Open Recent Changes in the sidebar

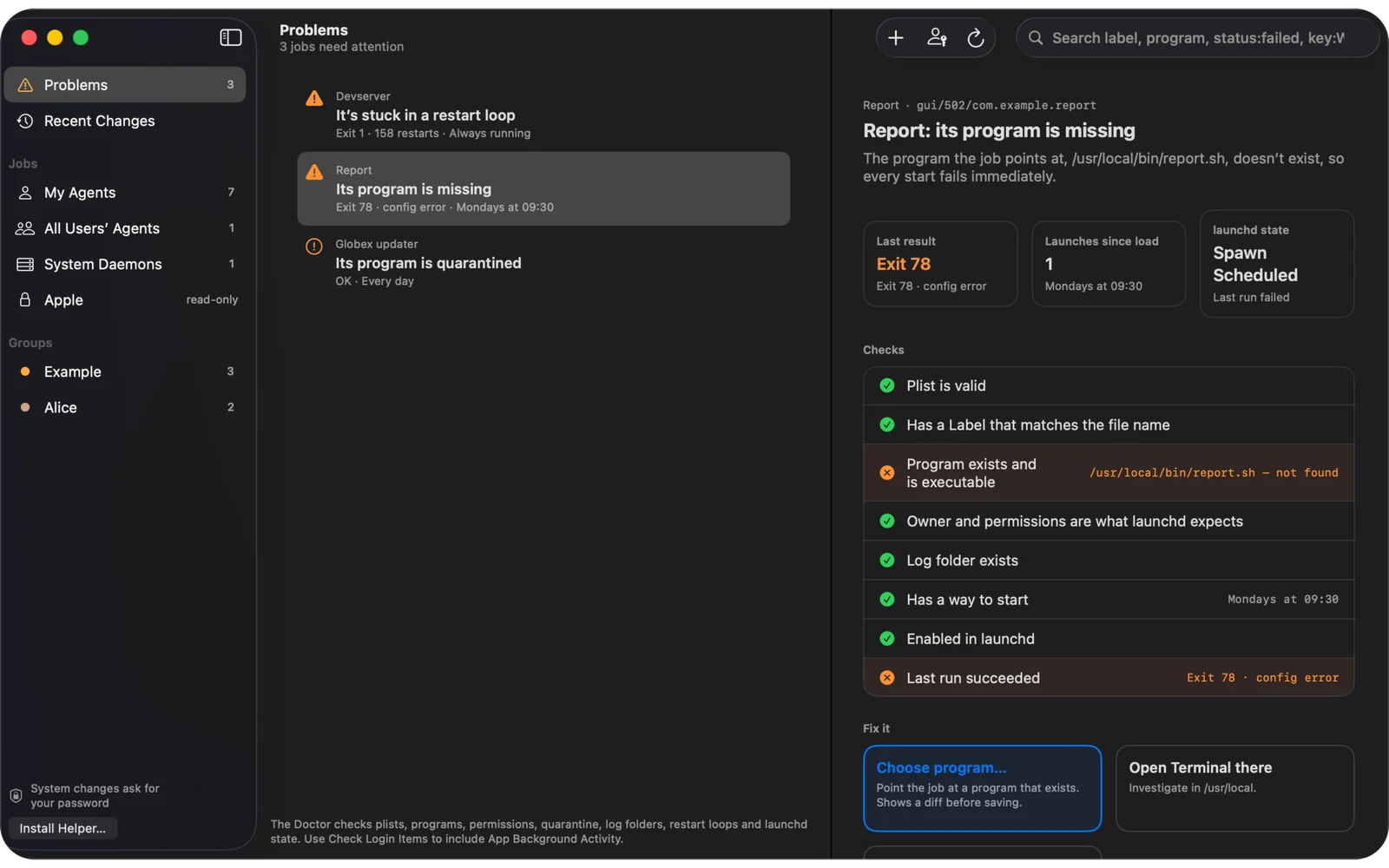pos(125,121)
